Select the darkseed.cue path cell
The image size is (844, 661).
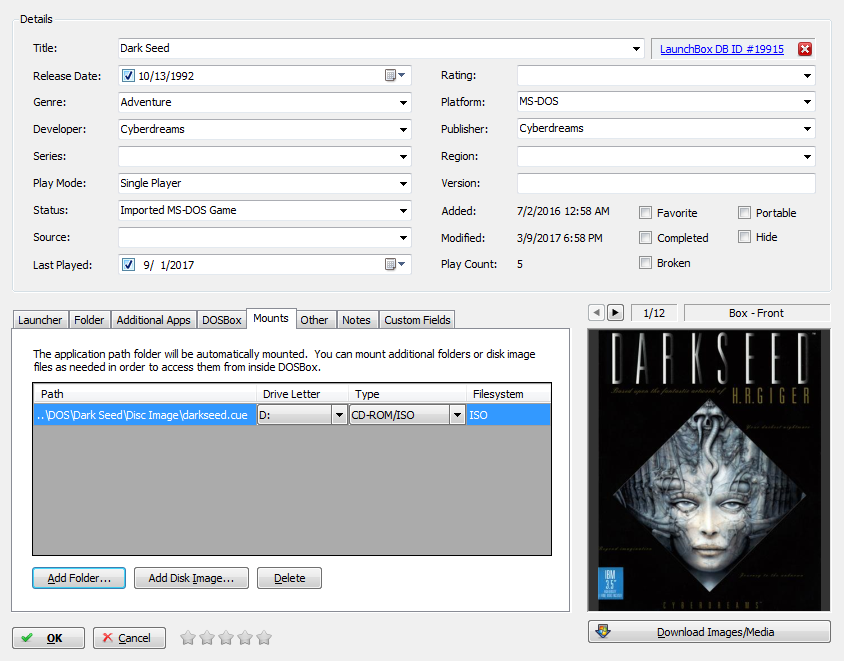[145, 415]
